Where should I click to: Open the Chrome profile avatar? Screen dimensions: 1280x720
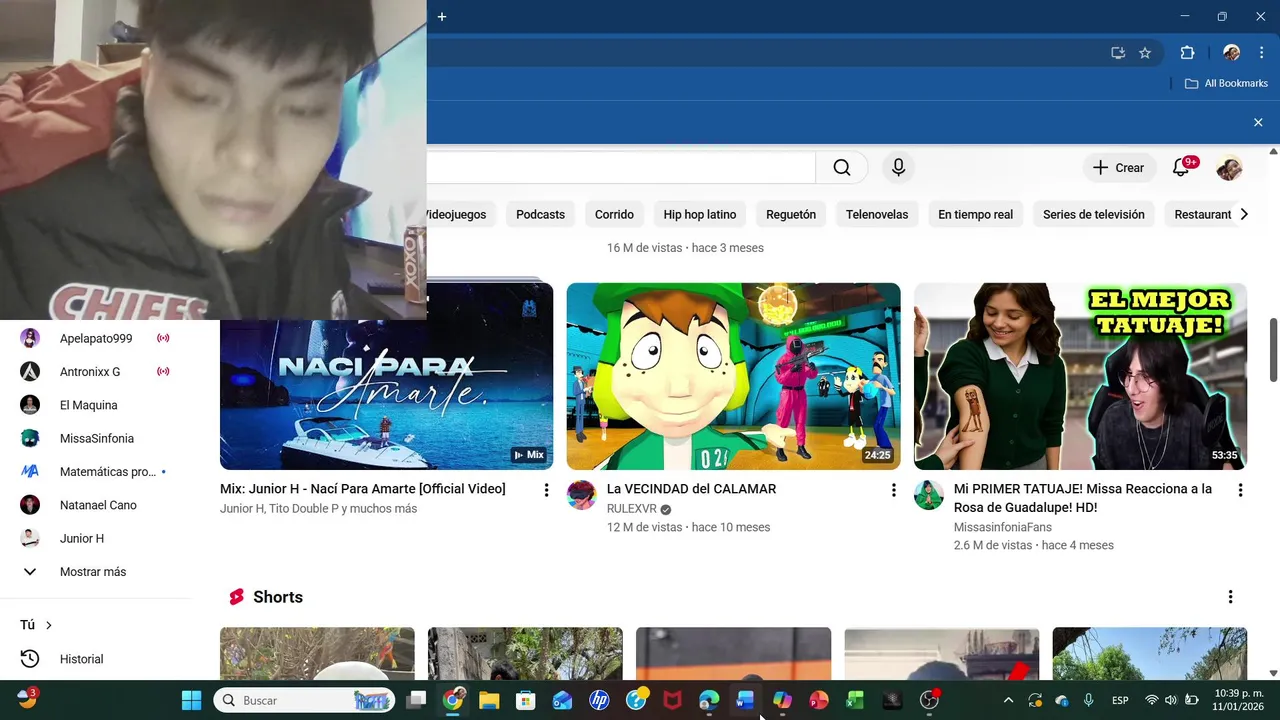click(1231, 53)
